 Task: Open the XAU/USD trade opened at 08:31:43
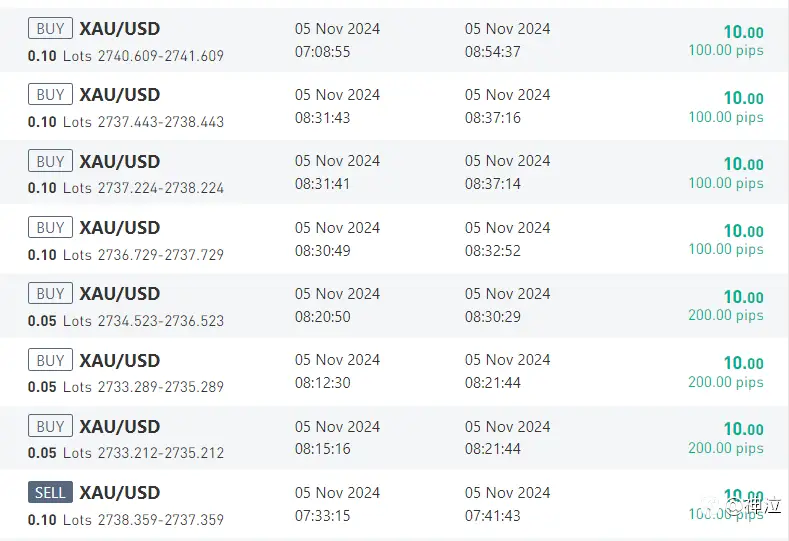pos(394,106)
